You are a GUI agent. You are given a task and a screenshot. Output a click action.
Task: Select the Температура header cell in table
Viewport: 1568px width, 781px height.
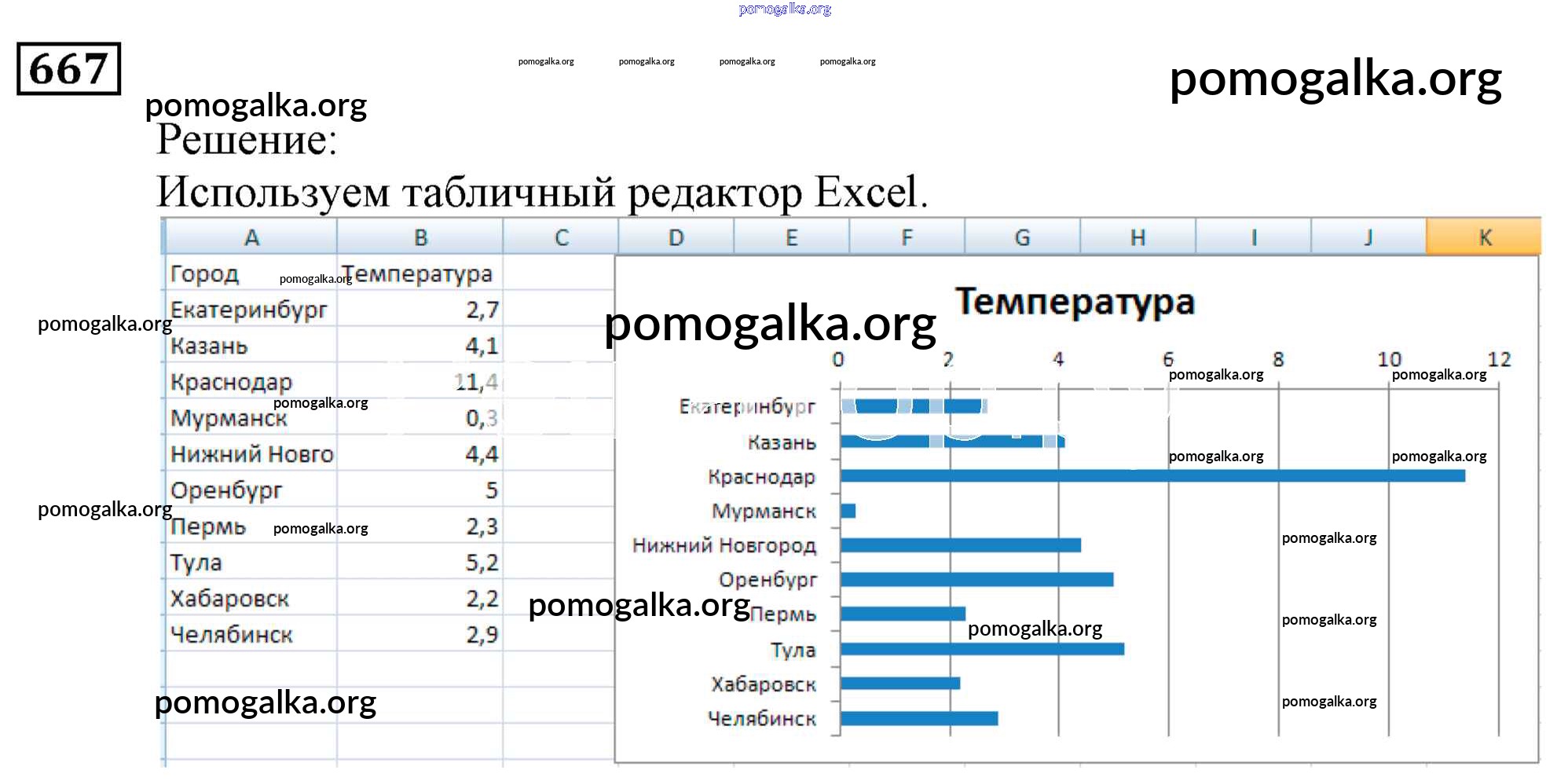point(418,274)
